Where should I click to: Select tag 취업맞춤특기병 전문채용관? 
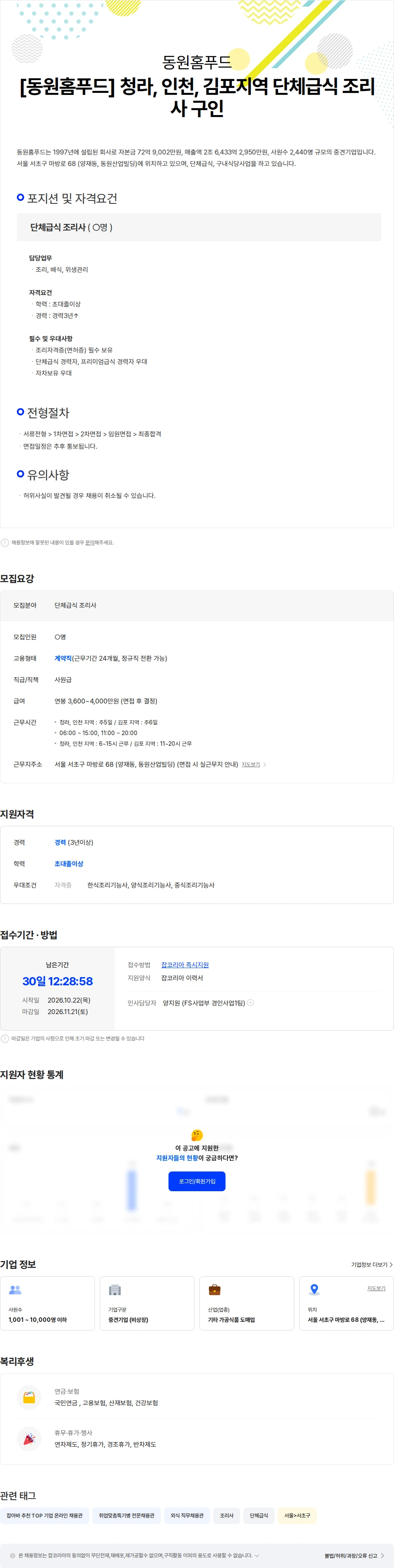click(x=126, y=1515)
